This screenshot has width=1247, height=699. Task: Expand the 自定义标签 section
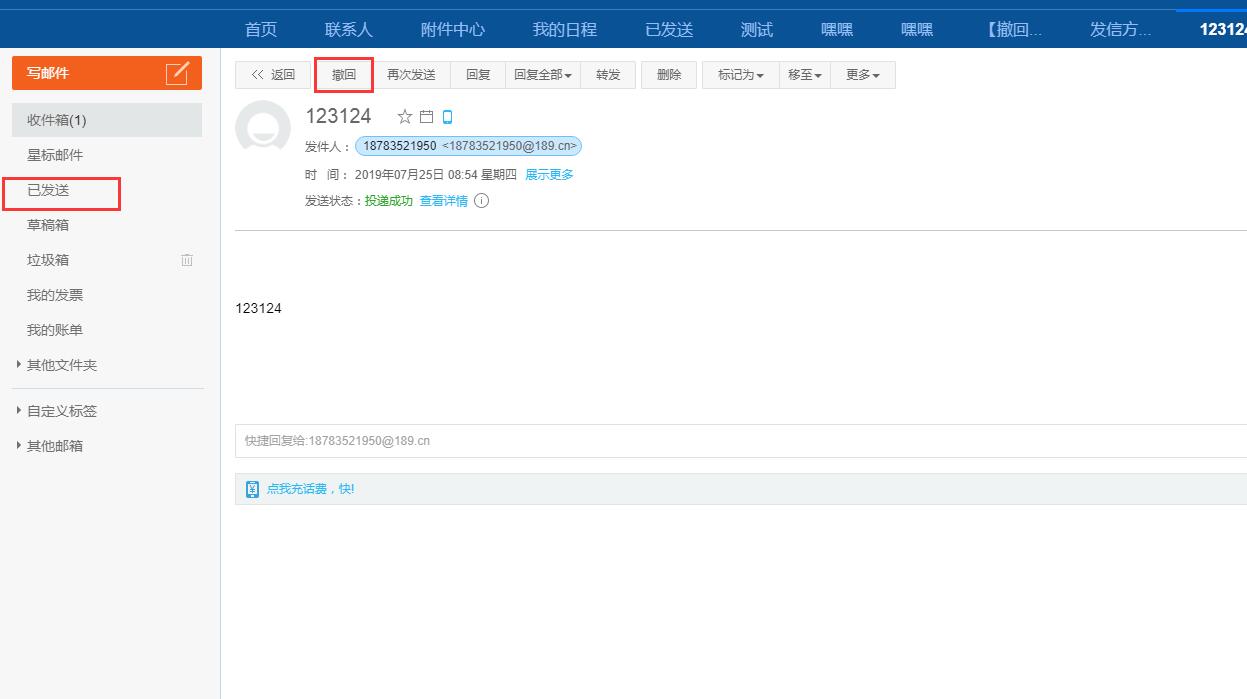[x=19, y=411]
